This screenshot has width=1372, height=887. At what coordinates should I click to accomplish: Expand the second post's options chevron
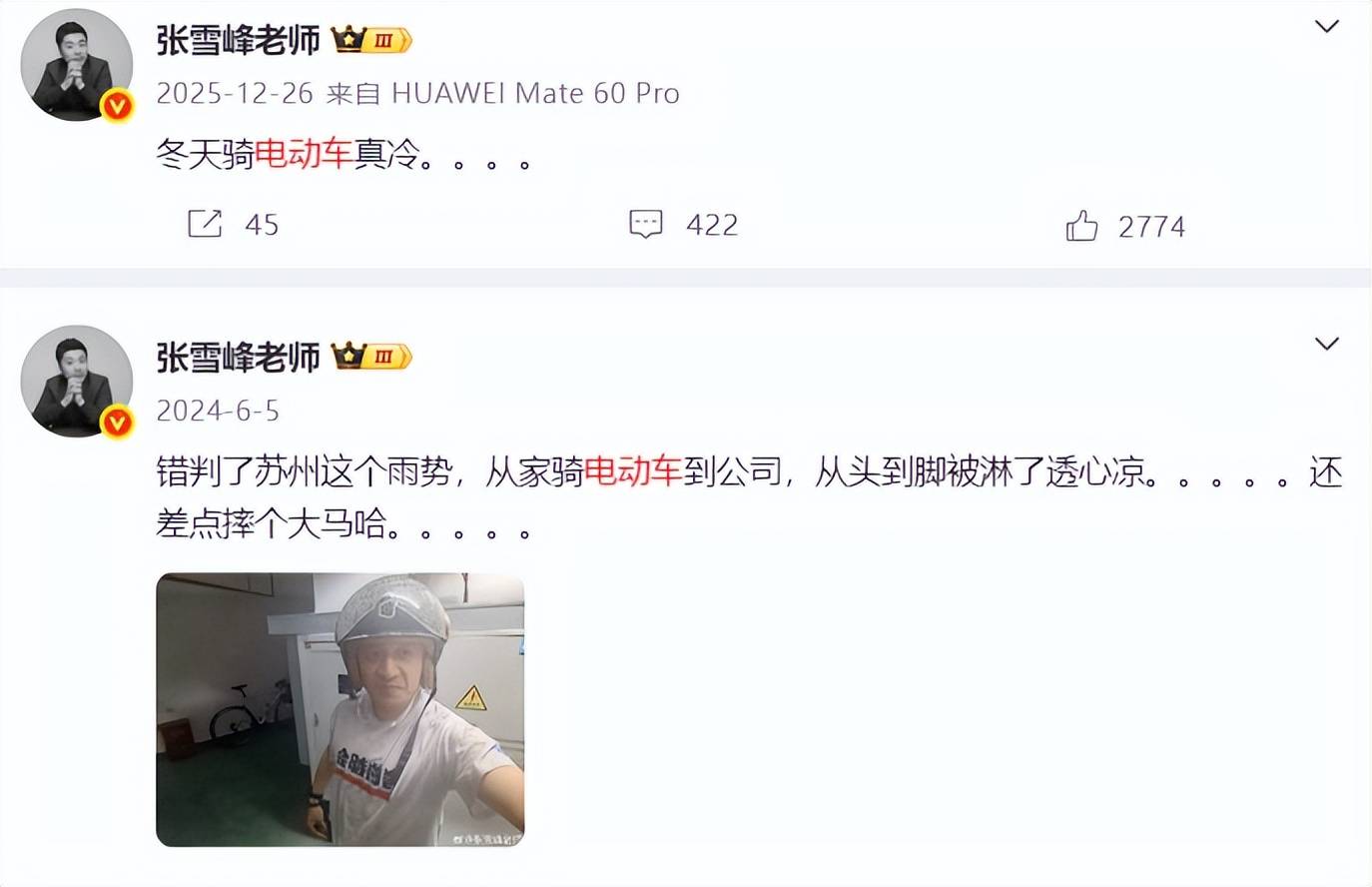tap(1326, 344)
